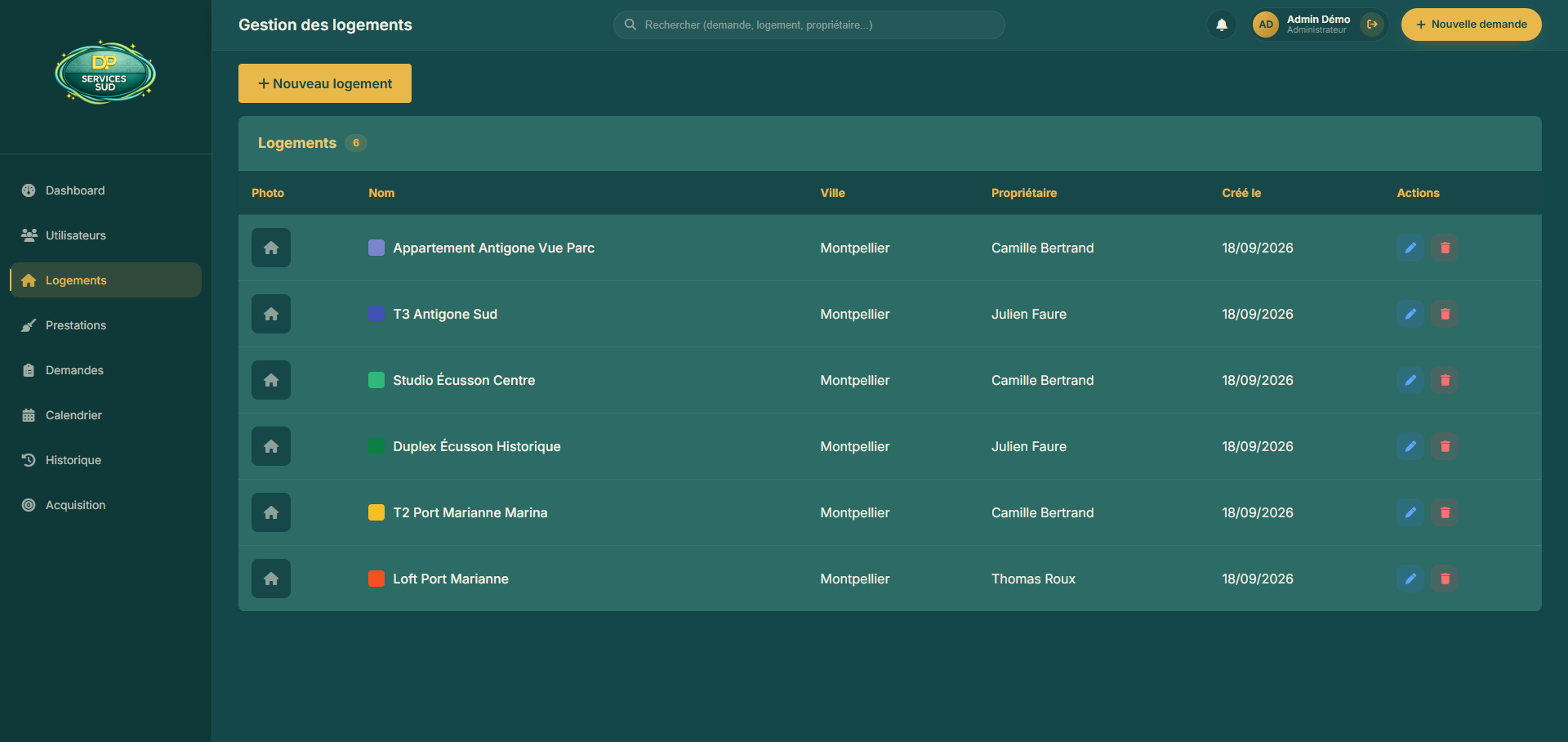The image size is (1568, 742).
Task: Click the photo thumbnail of T3 Antigone Sud
Action: pyautogui.click(x=271, y=314)
